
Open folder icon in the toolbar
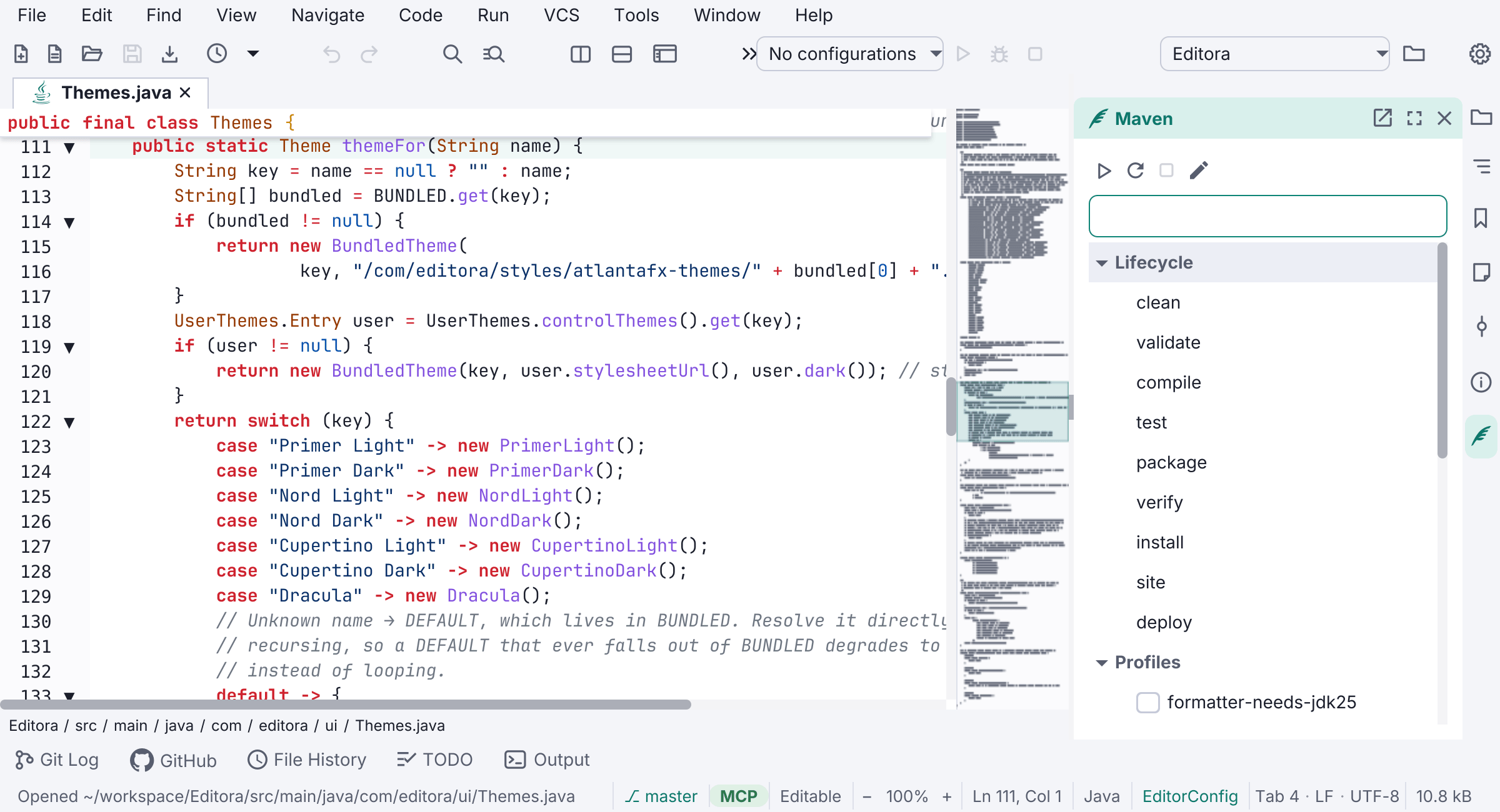tap(92, 54)
